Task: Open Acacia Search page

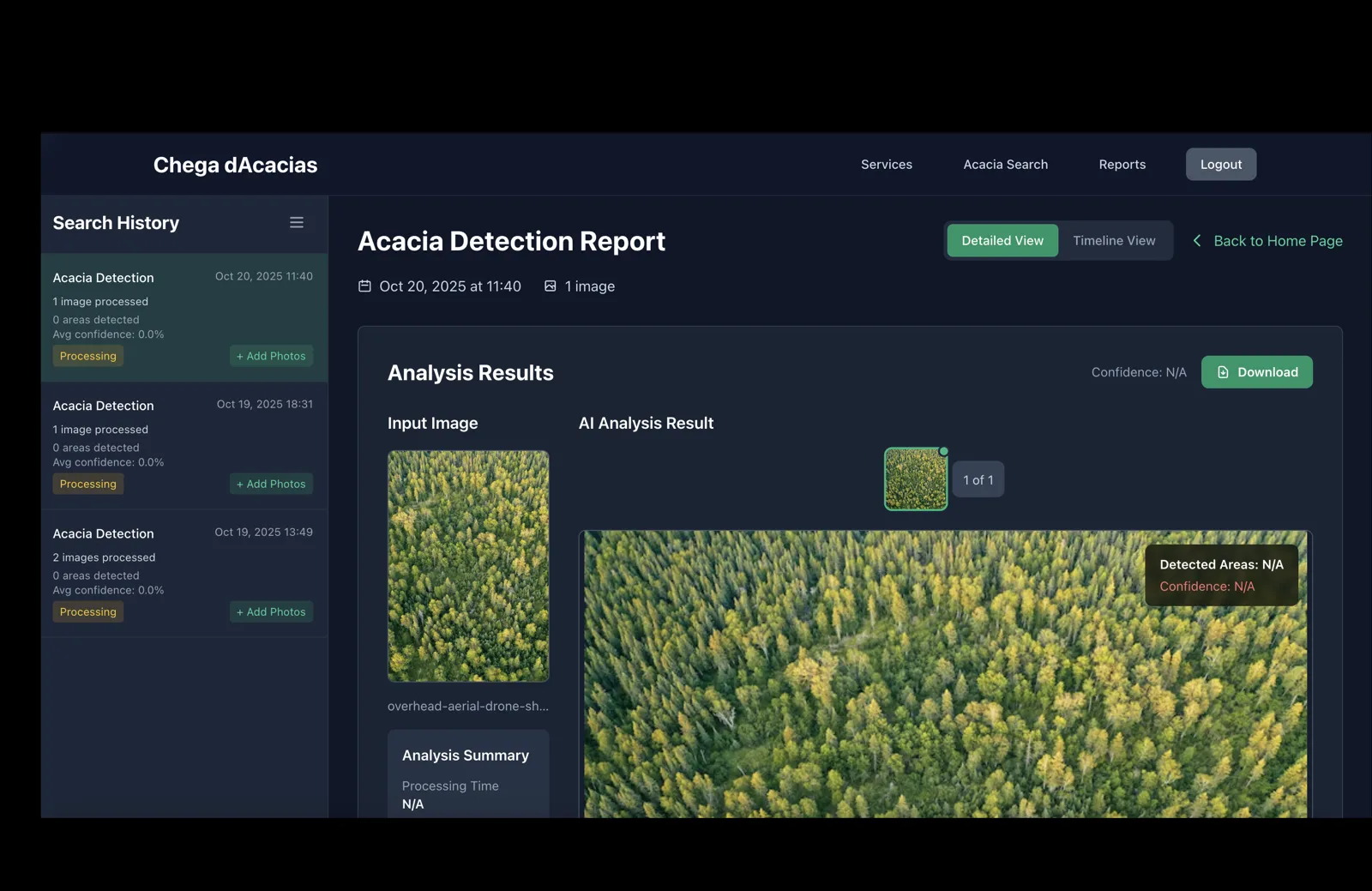Action: (x=1005, y=165)
